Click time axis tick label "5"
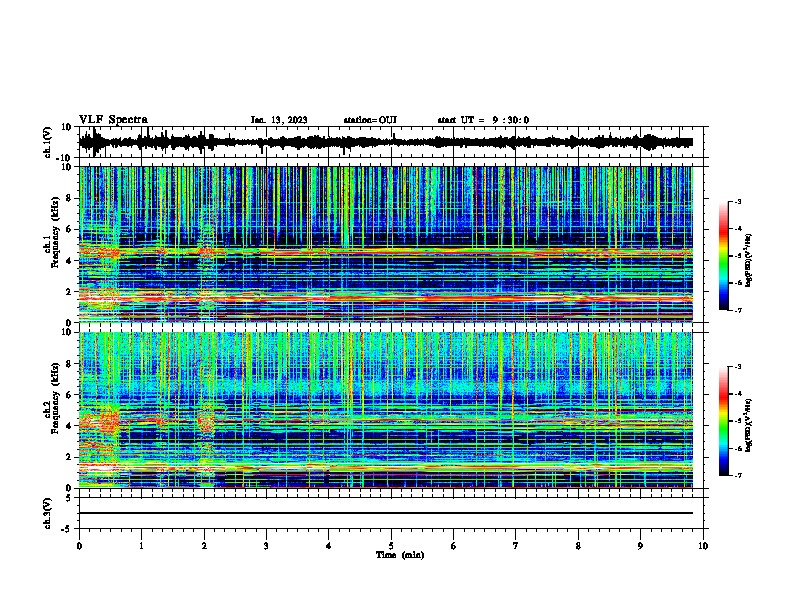 391,546
